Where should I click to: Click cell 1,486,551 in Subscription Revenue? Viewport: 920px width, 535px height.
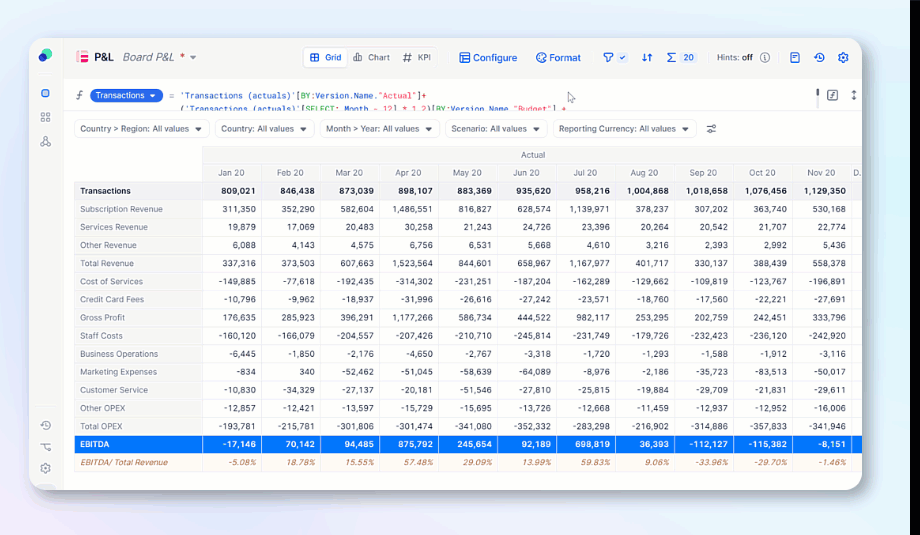(x=409, y=209)
